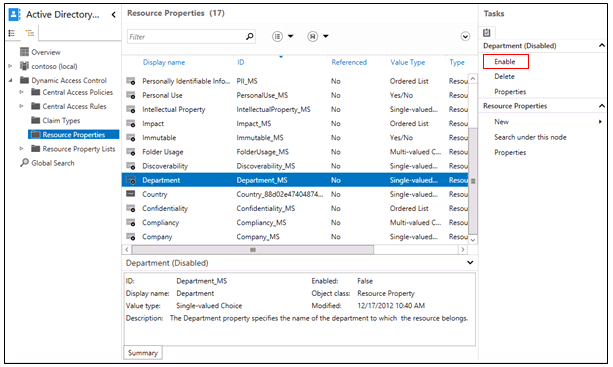Click the saved queries icon
Image resolution: width=613 pixels, height=367 pixels.
312,36
